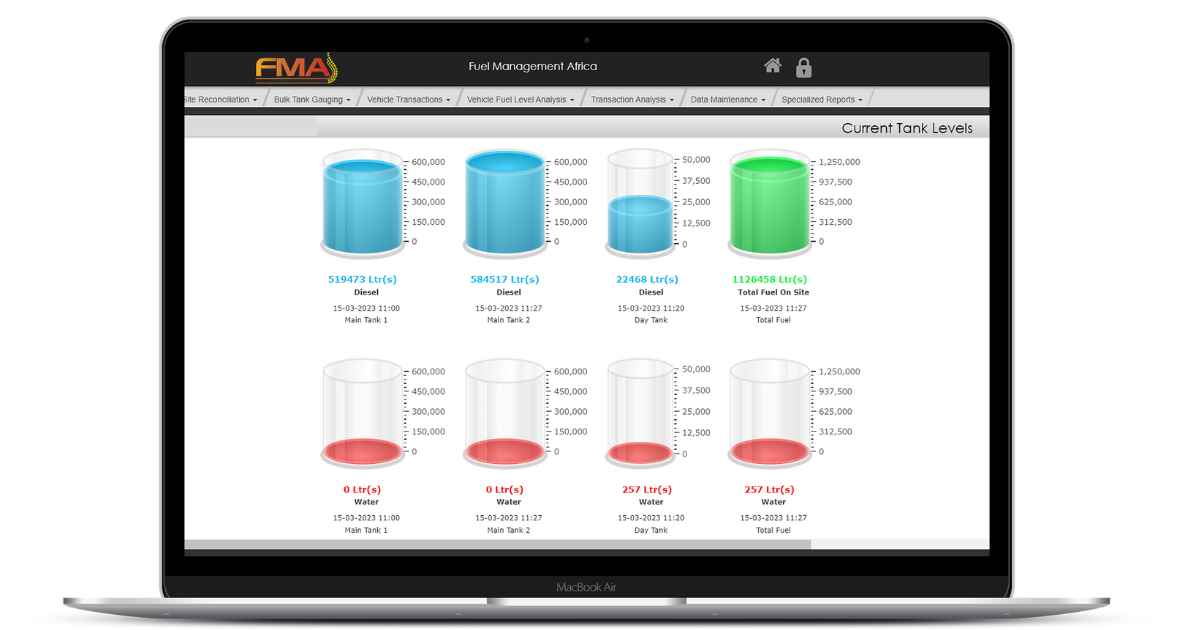Click the Current Tank Levels heading
The width and height of the screenshot is (1200, 630).
[906, 128]
